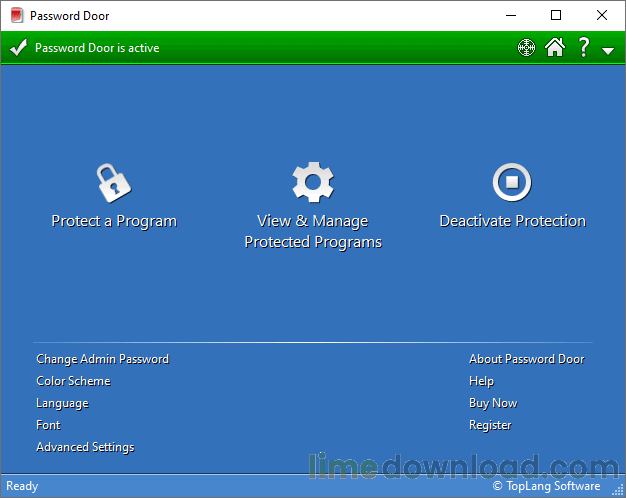Viewport: 626px width, 498px height.
Task: Open the Font settings link
Action: [48, 425]
